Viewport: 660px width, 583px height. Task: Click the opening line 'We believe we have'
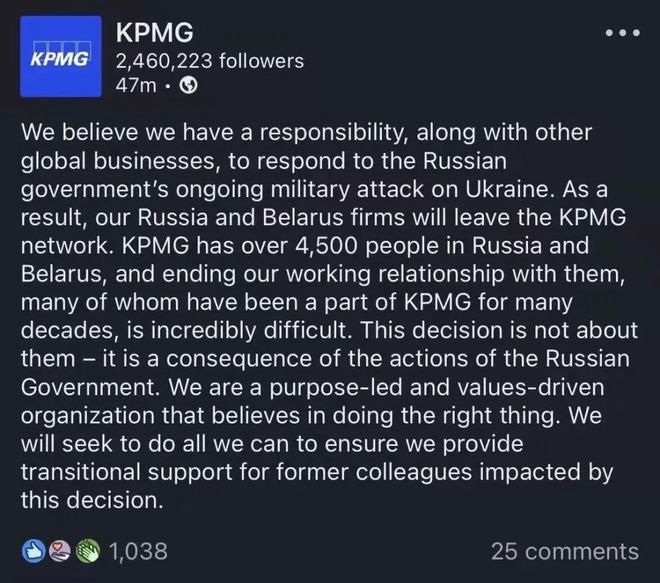[128, 132]
